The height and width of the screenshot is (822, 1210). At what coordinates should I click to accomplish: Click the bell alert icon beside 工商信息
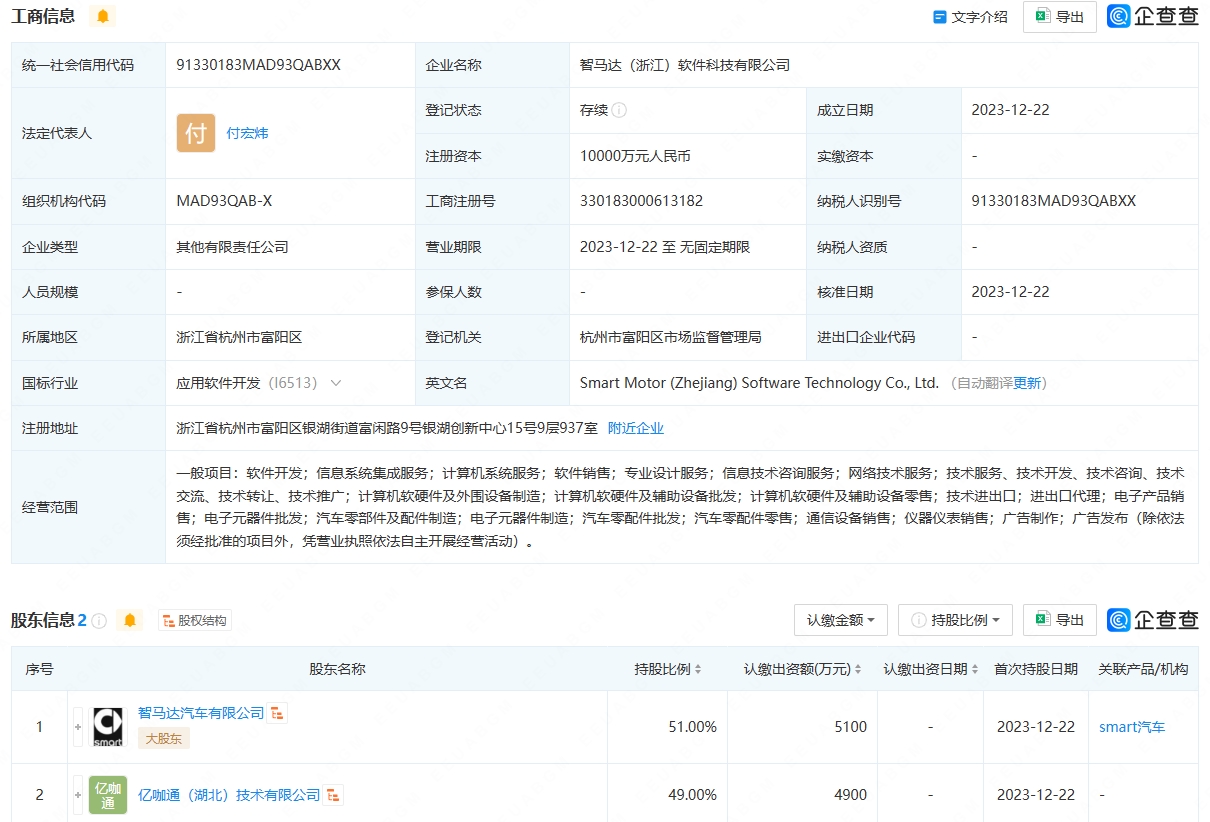coord(103,16)
